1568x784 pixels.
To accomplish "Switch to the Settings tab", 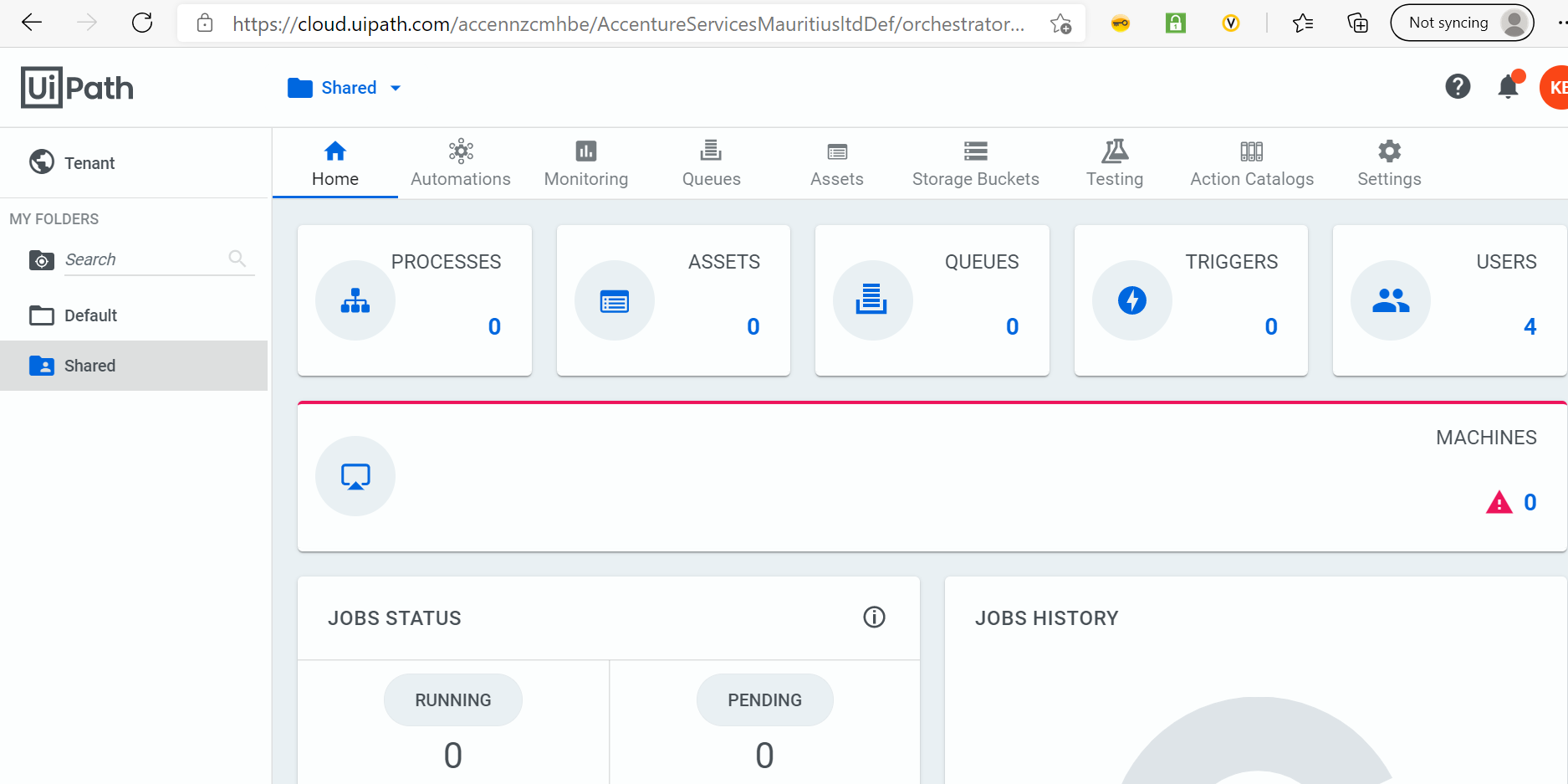I will (x=1388, y=164).
